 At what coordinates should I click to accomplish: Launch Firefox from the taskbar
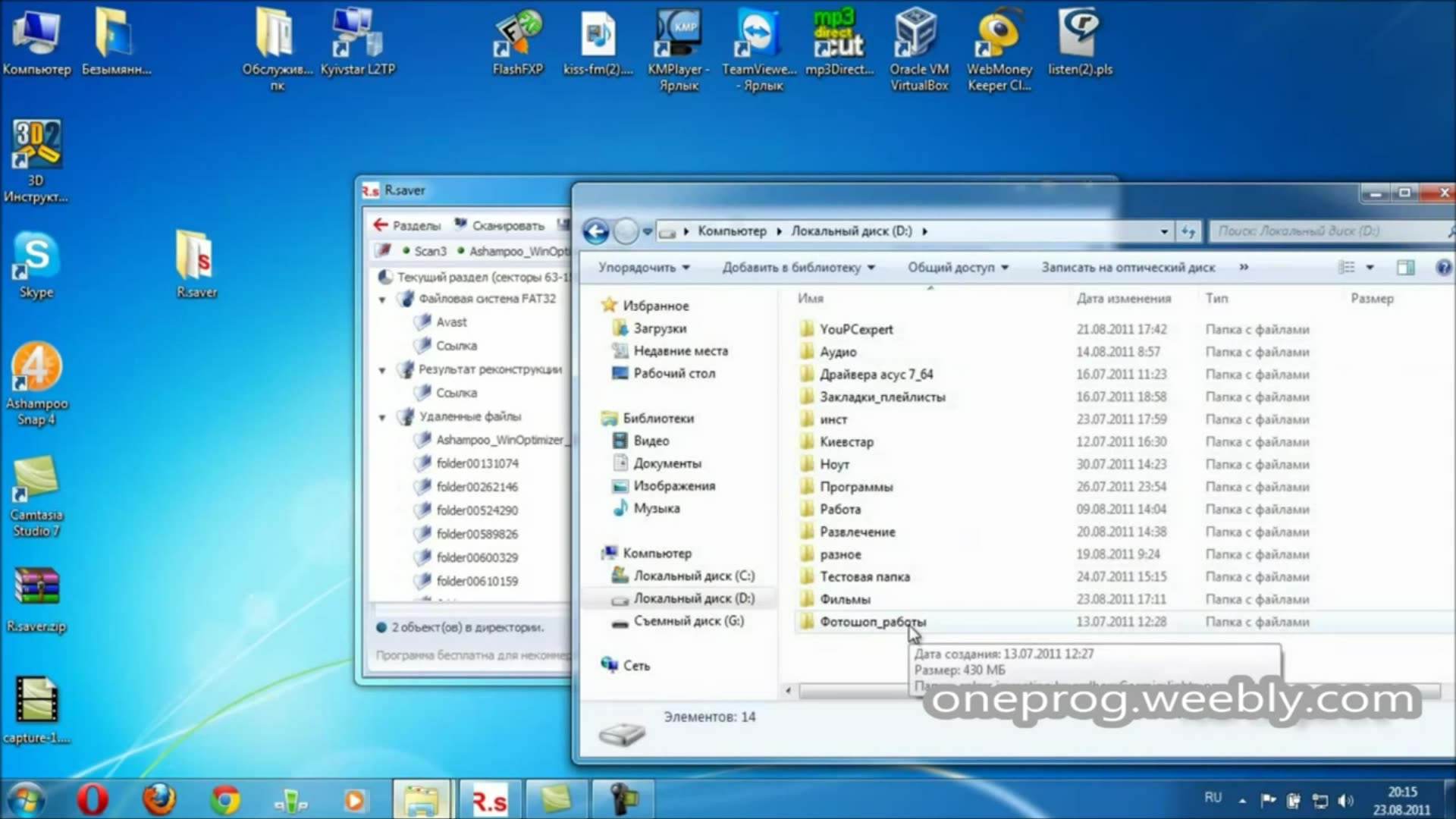[x=159, y=800]
